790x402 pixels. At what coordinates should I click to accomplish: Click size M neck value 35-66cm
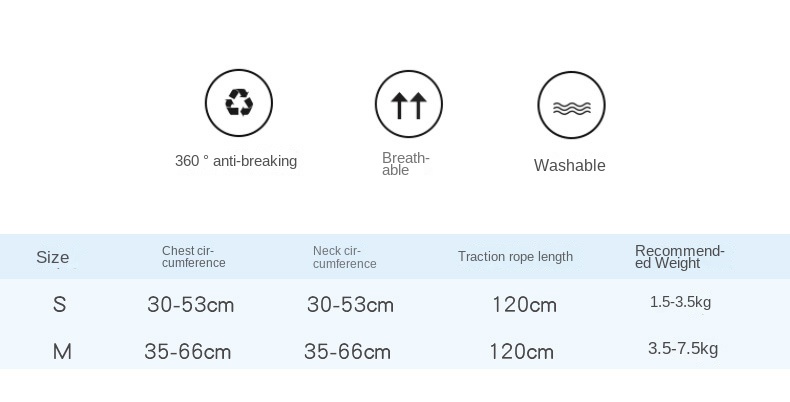(347, 352)
